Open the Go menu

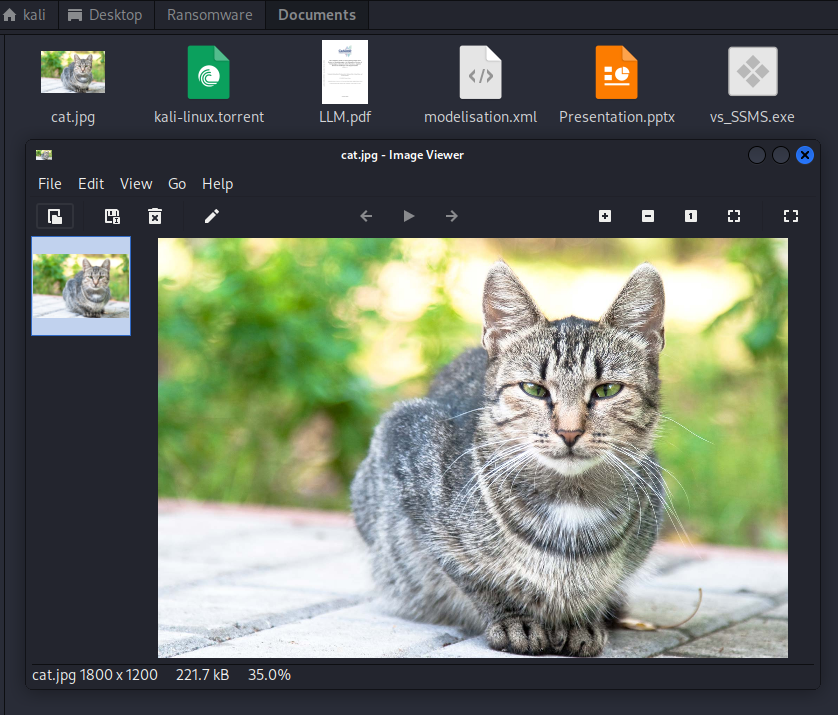pyautogui.click(x=177, y=184)
